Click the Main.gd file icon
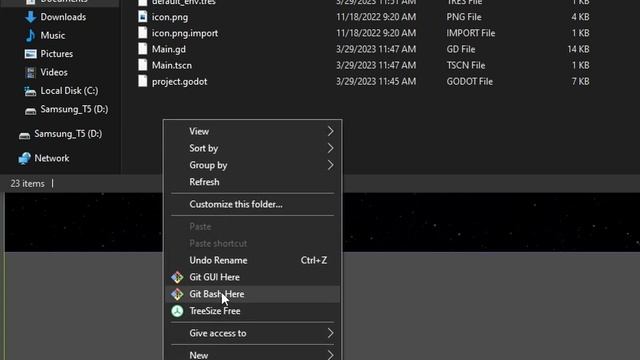Viewport: 640px width, 360px height. point(142,49)
